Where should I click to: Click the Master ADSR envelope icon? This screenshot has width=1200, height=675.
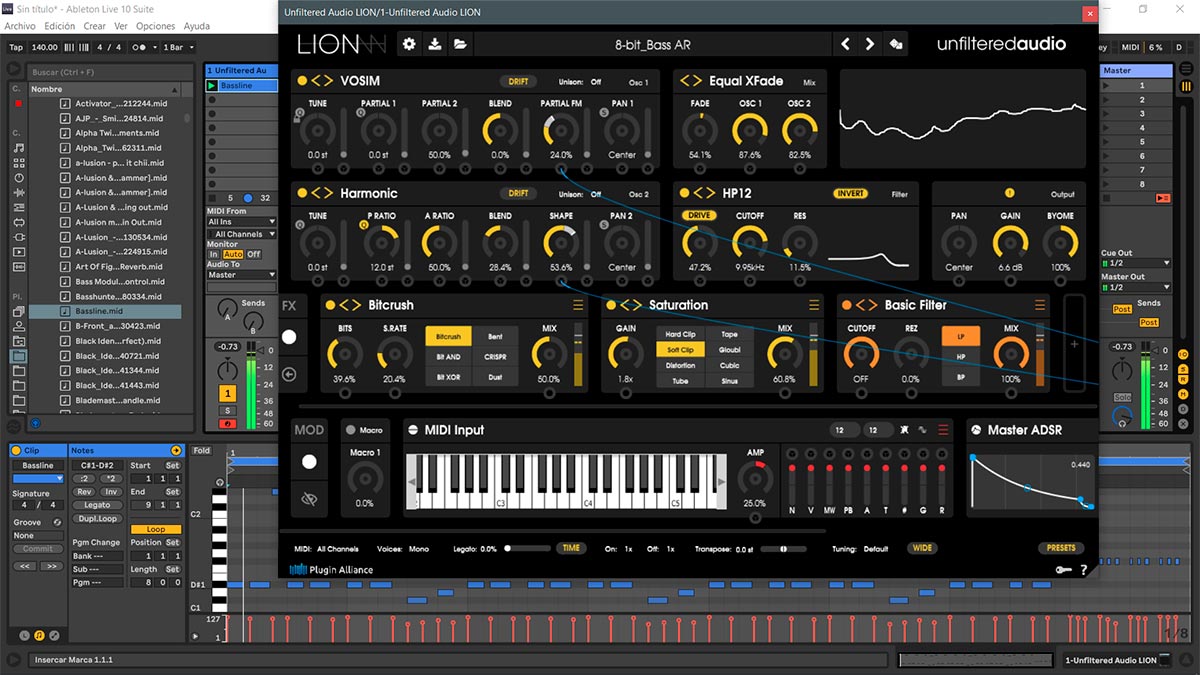976,430
